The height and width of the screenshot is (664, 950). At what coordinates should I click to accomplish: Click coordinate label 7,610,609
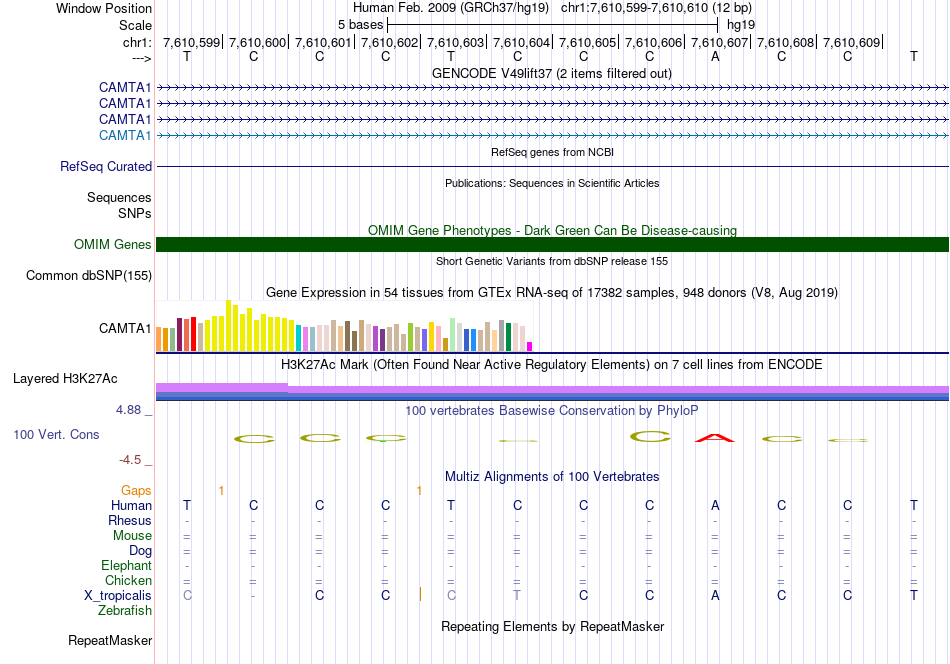851,42
